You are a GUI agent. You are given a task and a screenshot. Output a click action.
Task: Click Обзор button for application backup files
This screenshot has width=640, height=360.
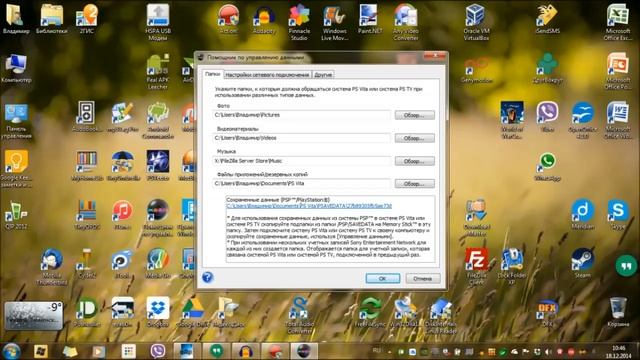(414, 184)
